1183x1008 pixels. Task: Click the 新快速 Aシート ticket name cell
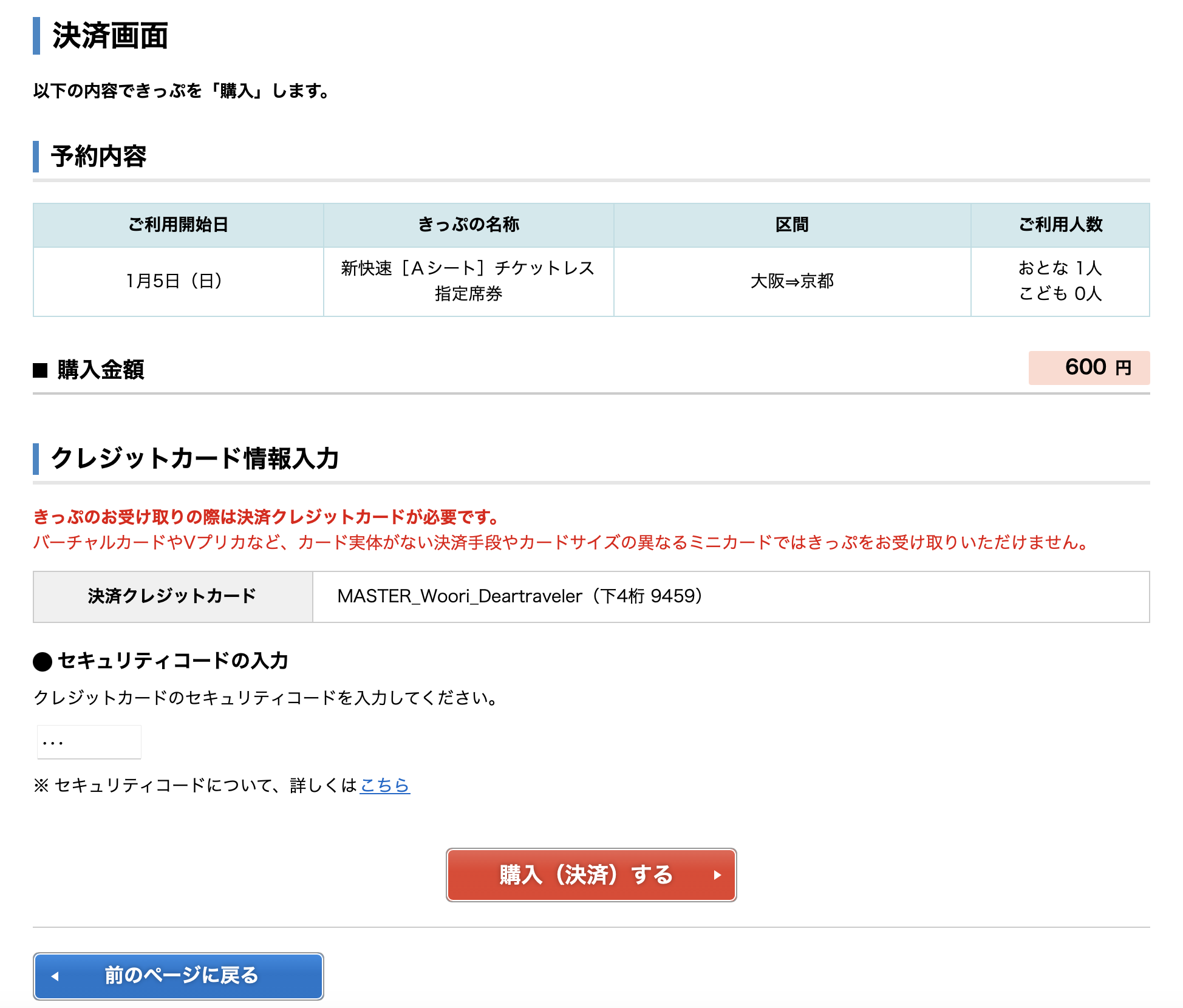(468, 281)
